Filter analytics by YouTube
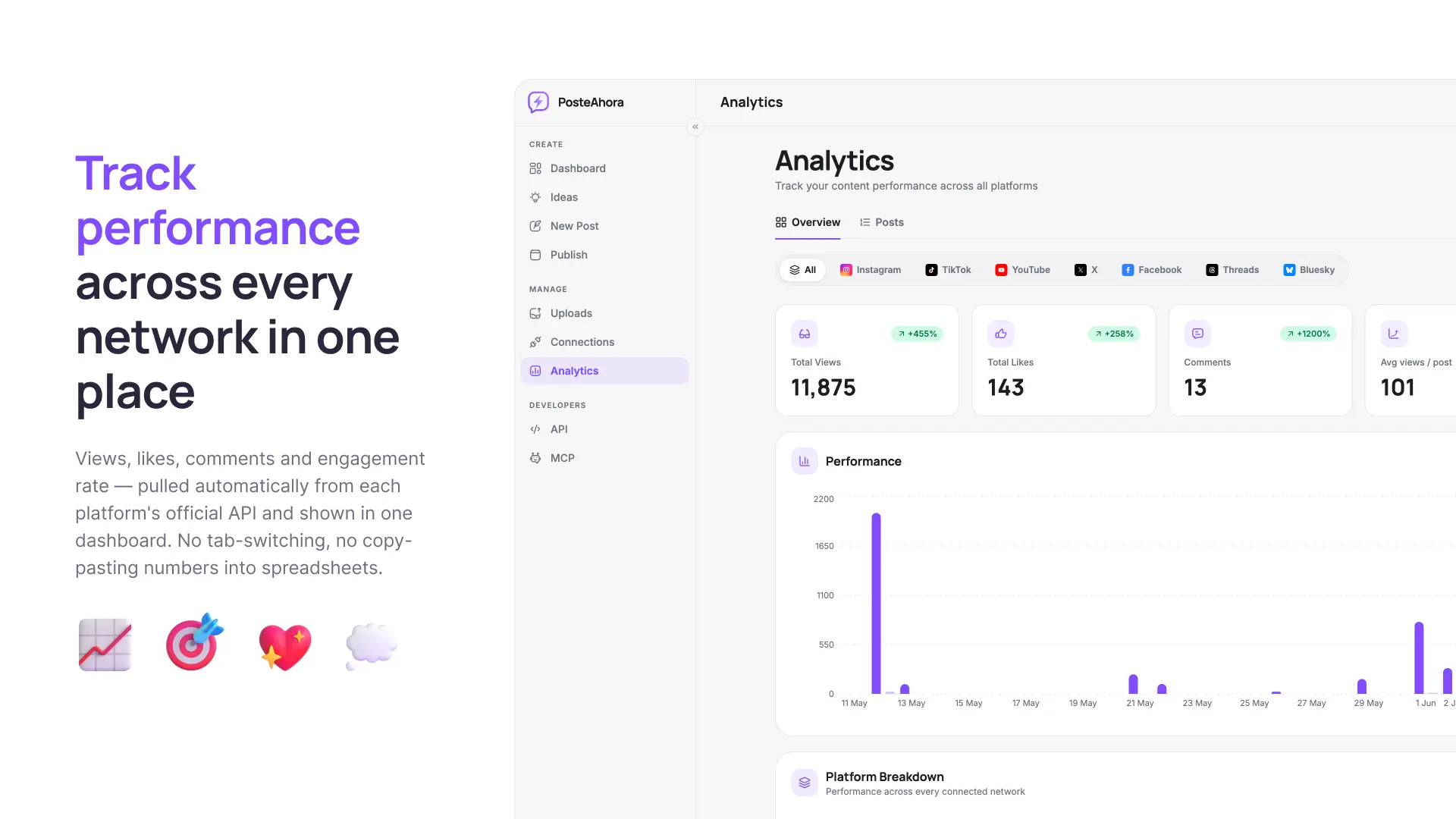1456x819 pixels. [1022, 270]
